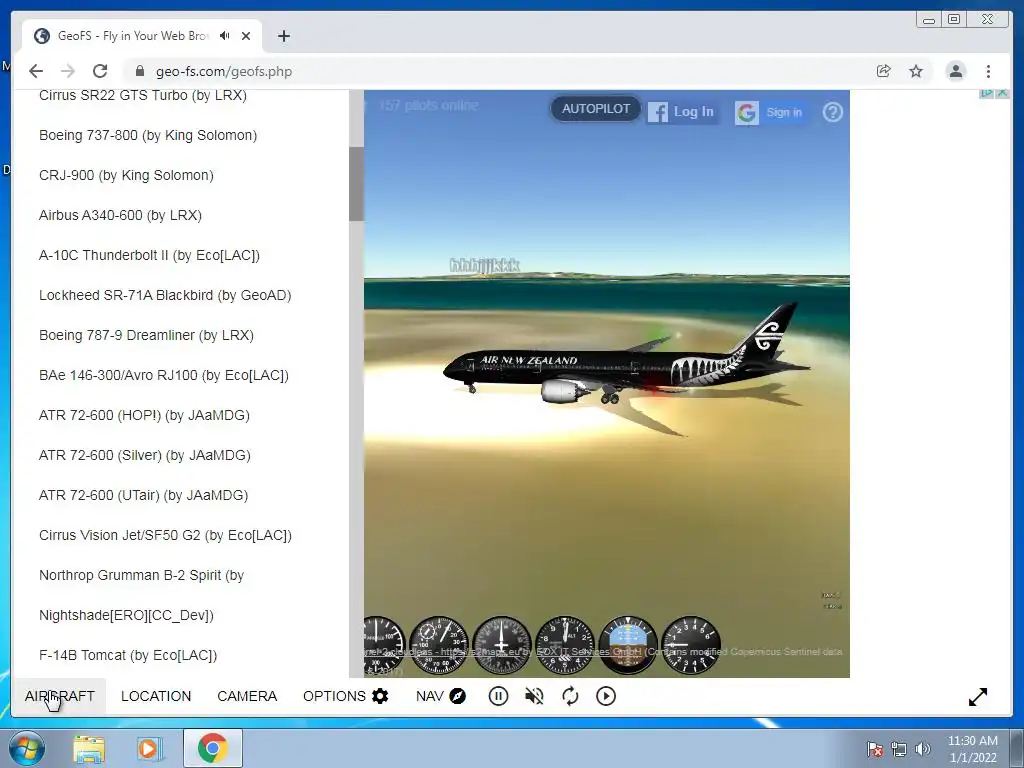Open a new browser tab
This screenshot has height=768, width=1024.
[283, 36]
